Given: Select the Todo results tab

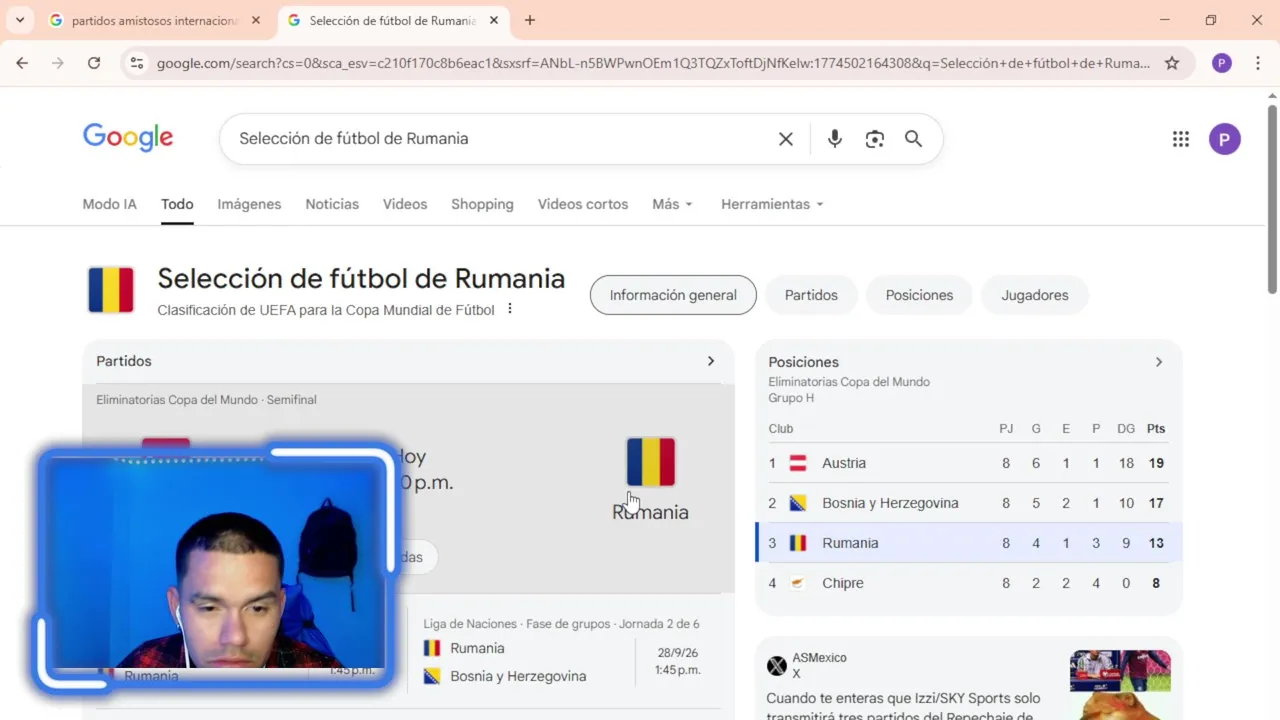Looking at the screenshot, I should [x=177, y=204].
